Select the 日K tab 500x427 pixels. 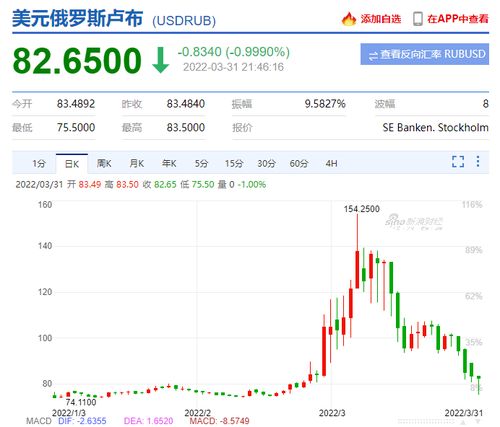tap(72, 164)
